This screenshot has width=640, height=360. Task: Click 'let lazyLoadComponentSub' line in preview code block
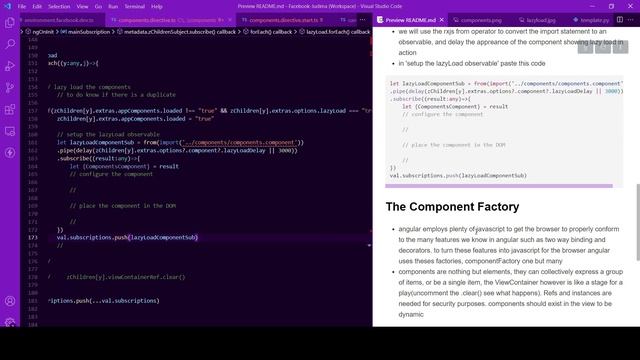tap(506, 83)
